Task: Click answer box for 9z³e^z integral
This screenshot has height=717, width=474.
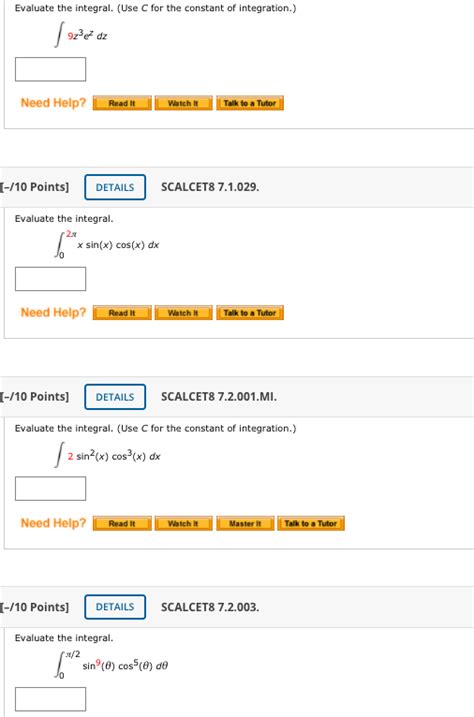Action: [x=50, y=69]
